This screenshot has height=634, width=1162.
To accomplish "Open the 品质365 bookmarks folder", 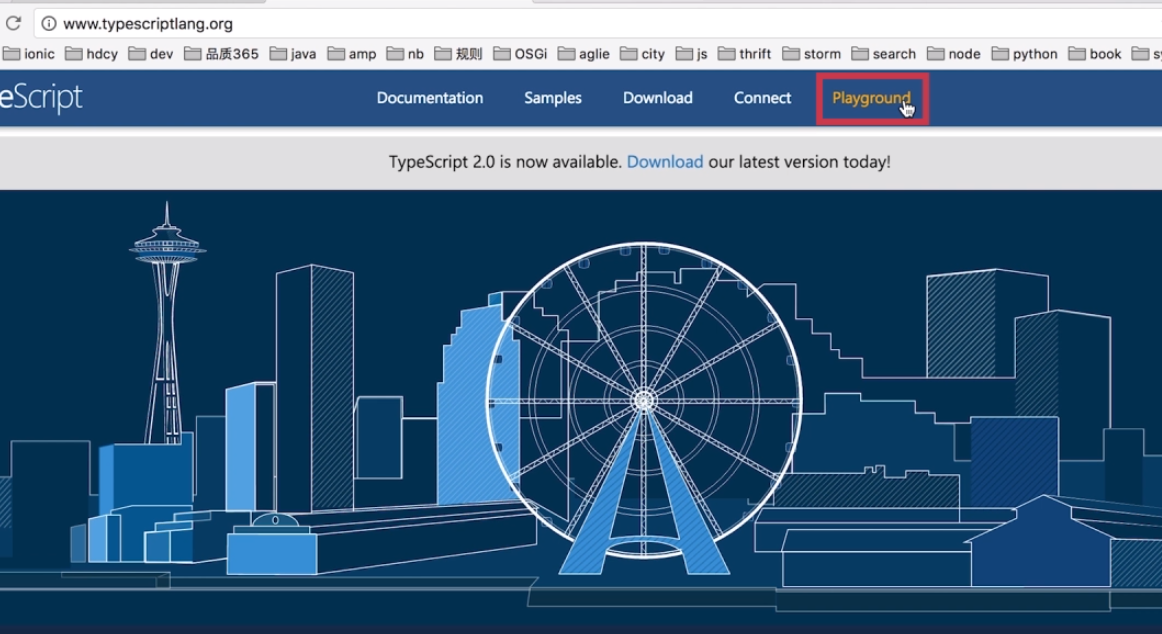I will [222, 54].
